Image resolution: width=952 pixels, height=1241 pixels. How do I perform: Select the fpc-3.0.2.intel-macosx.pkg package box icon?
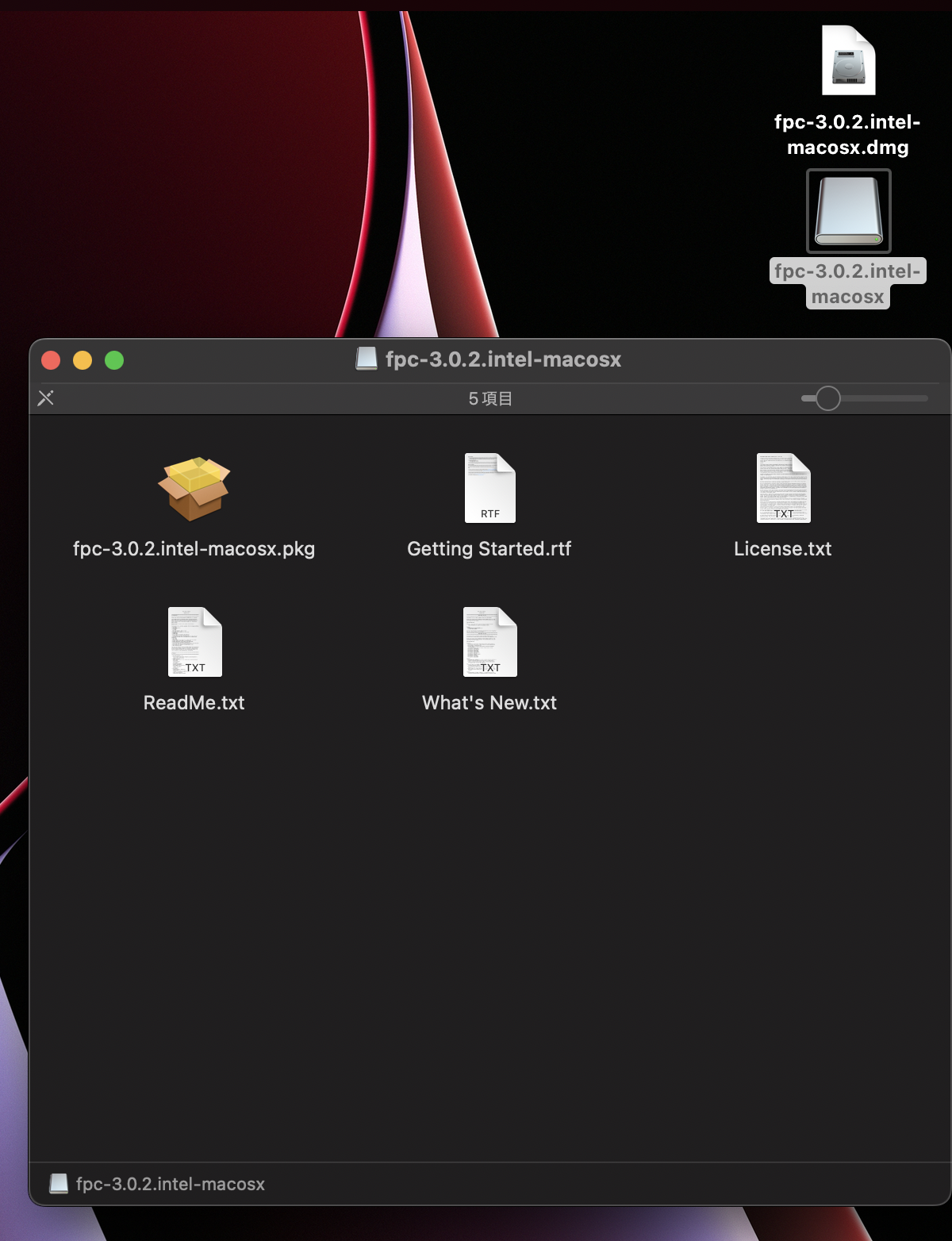(x=194, y=489)
